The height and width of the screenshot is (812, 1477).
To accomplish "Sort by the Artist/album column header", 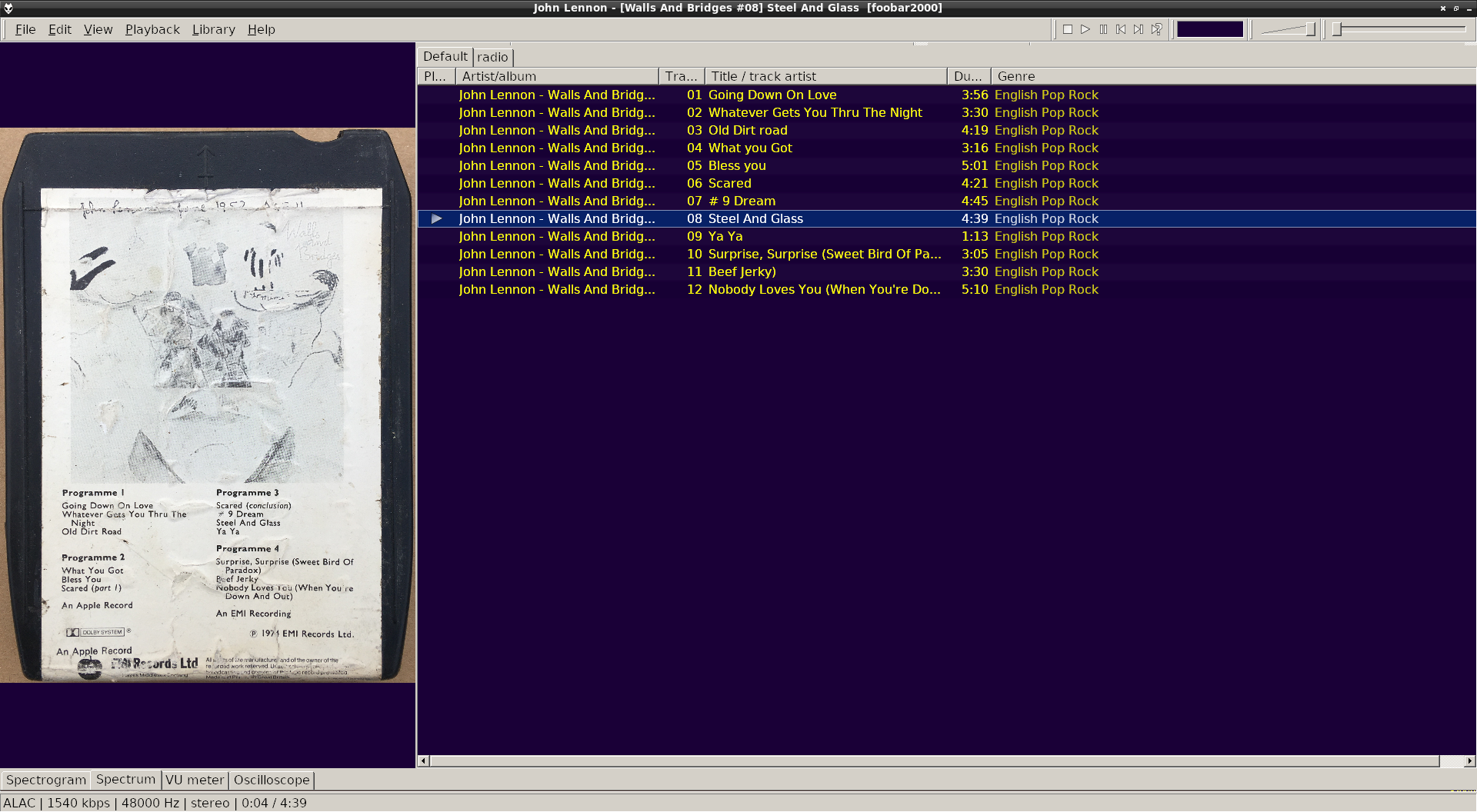I will [557, 76].
